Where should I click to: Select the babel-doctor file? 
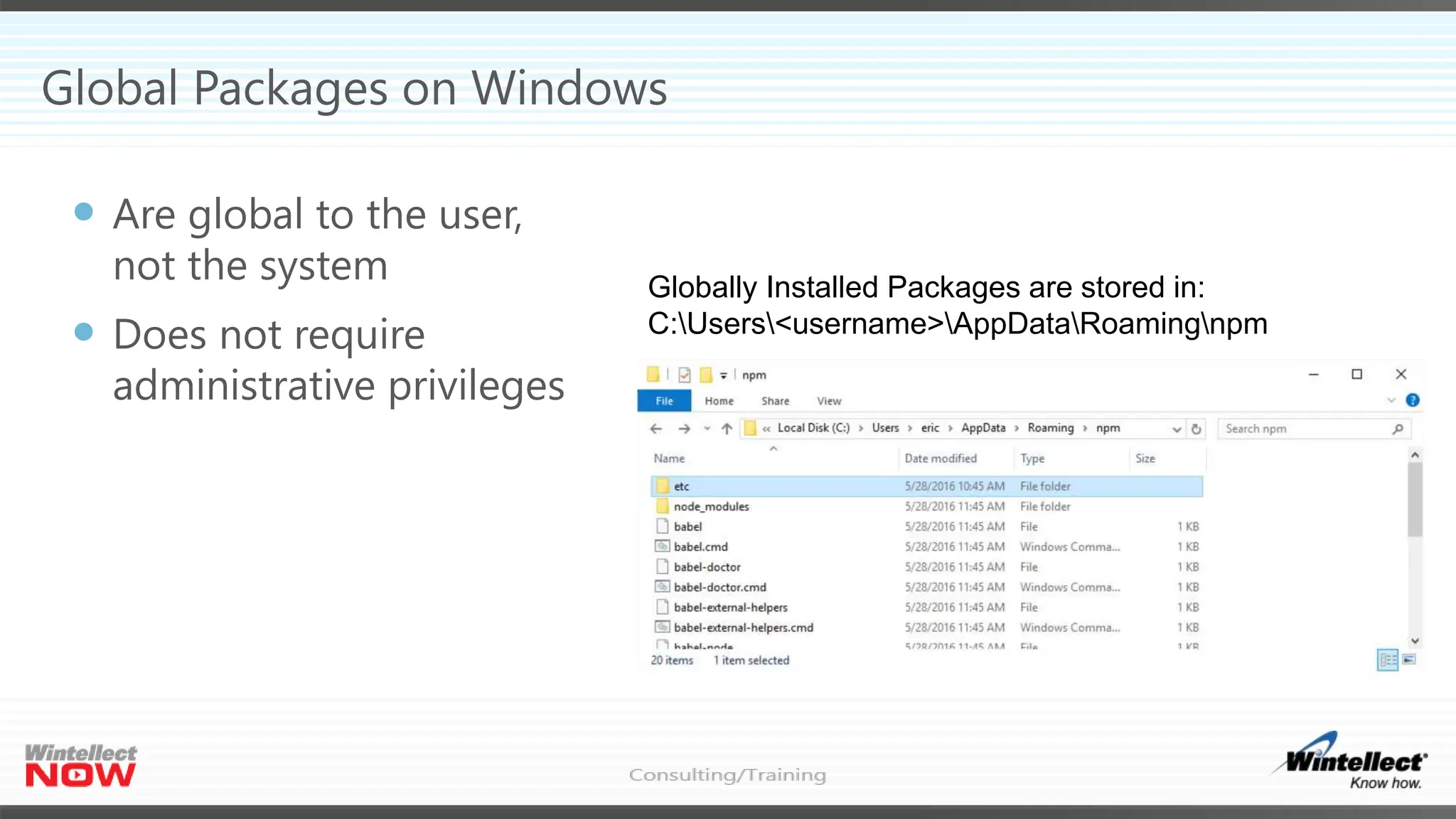927,567
